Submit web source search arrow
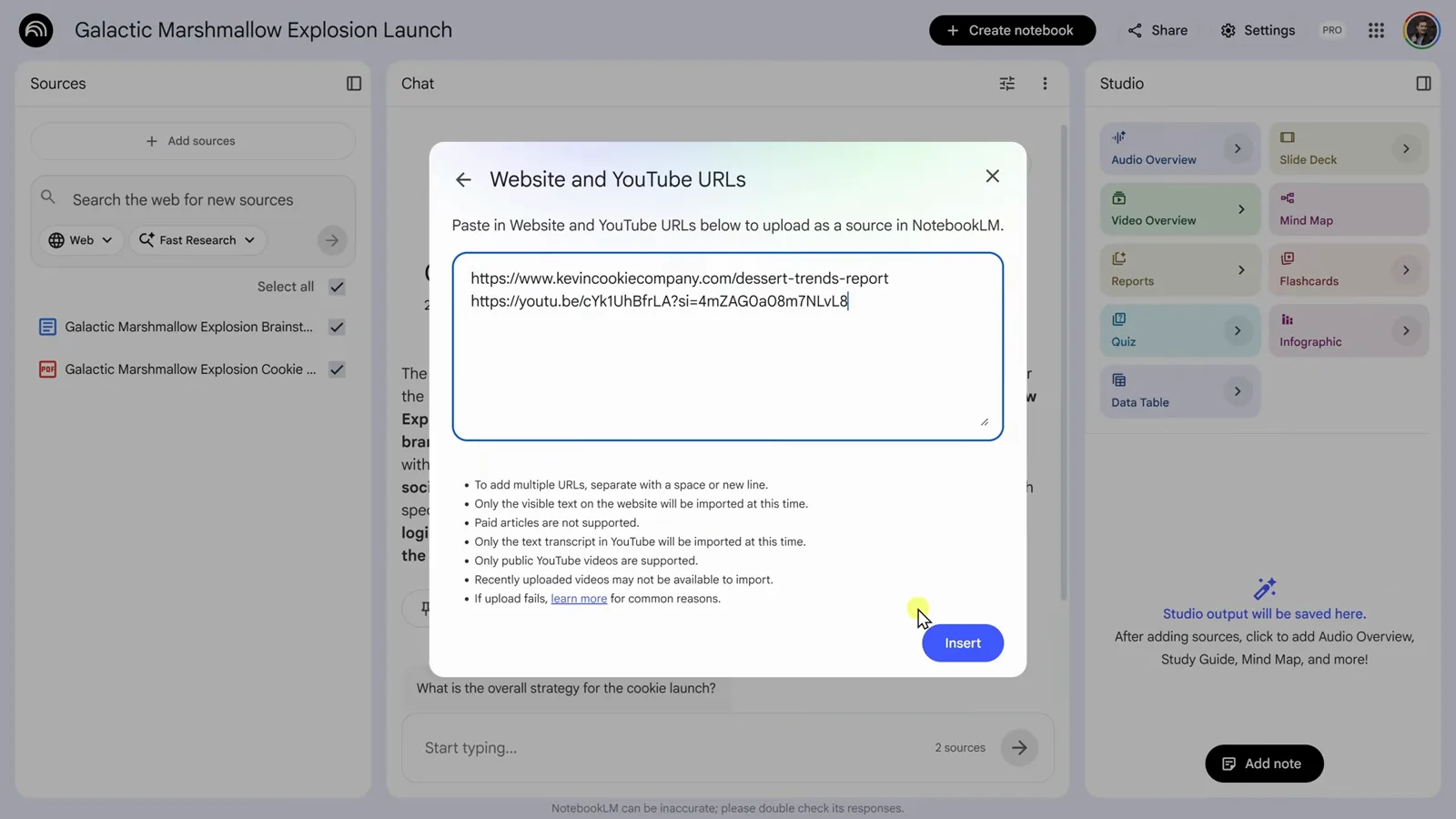This screenshot has width=1456, height=819. pos(332,240)
